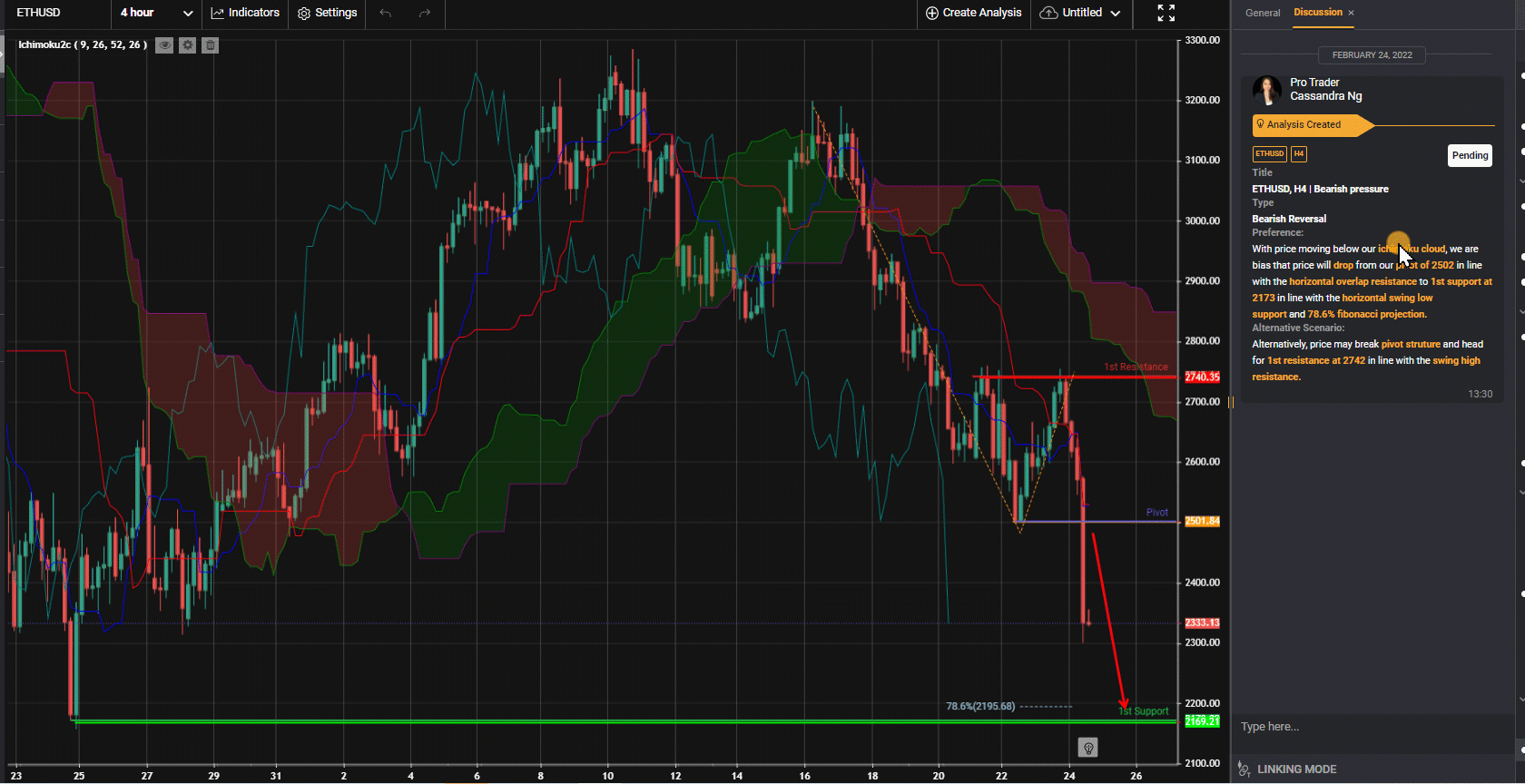This screenshot has width=1525, height=784.
Task: Enable LINKING MODE
Action: (1286, 769)
